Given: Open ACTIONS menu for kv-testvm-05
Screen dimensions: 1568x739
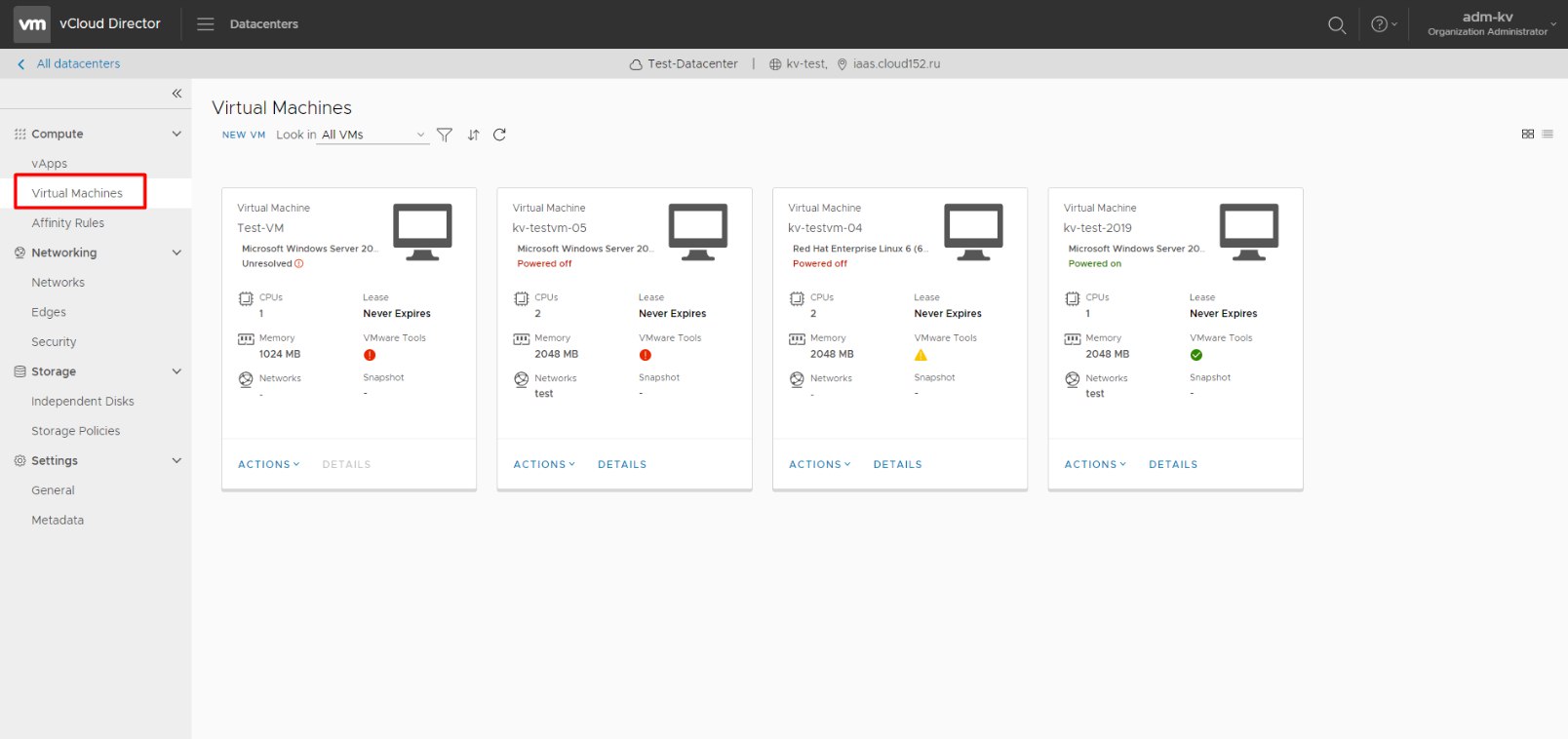Looking at the screenshot, I should pos(544,465).
